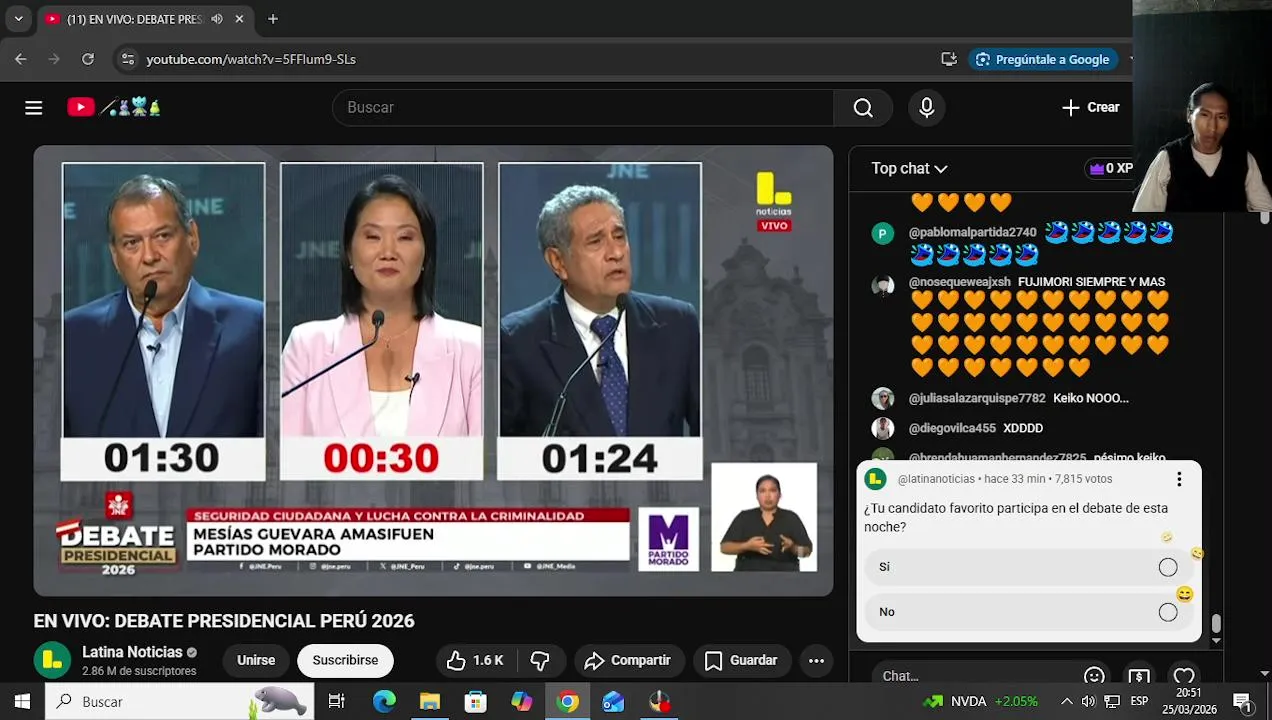Open File Explorer from taskbar
The height and width of the screenshot is (720, 1272).
point(430,701)
